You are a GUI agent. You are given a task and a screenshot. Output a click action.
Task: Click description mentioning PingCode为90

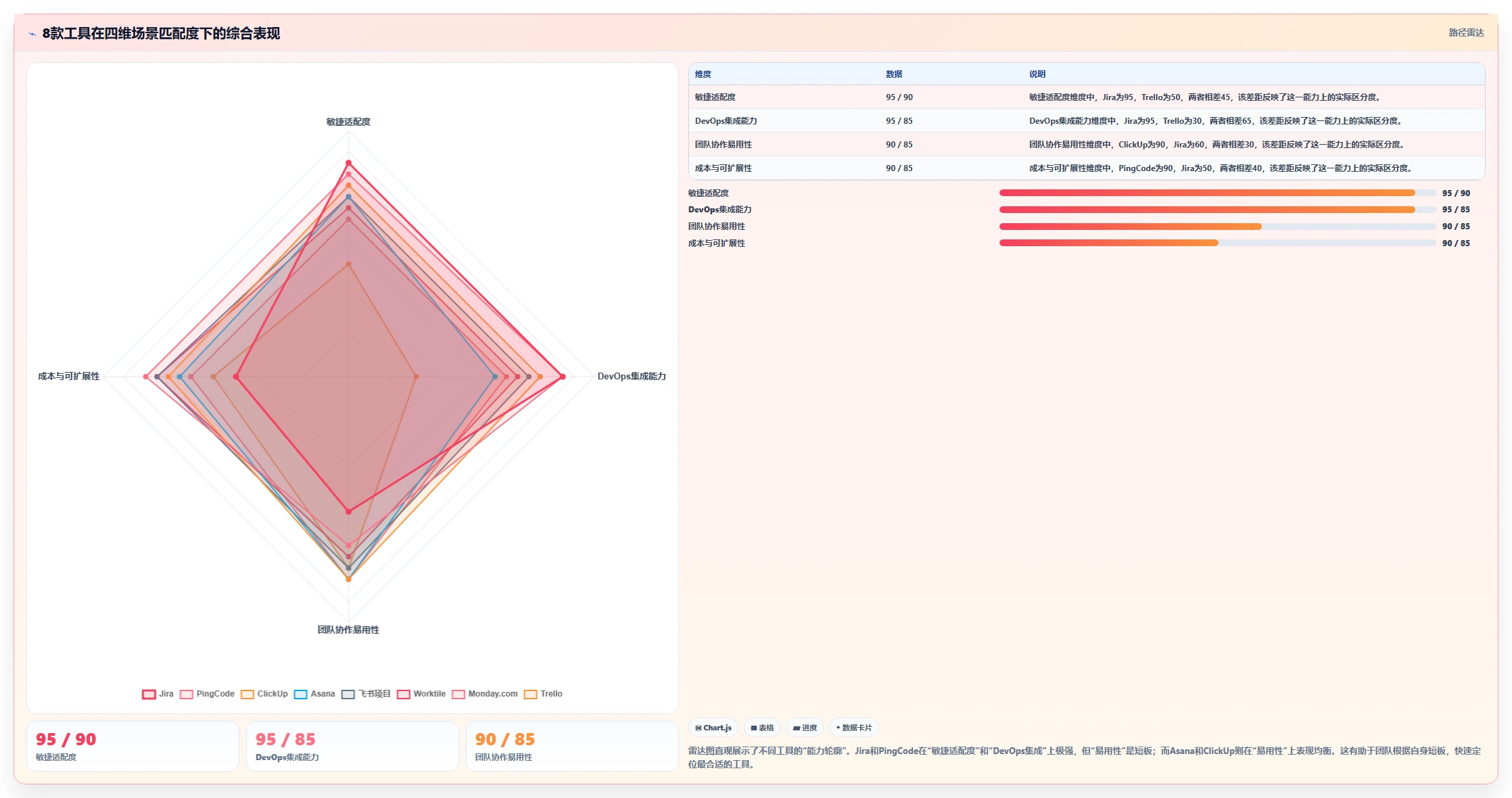pos(1221,168)
